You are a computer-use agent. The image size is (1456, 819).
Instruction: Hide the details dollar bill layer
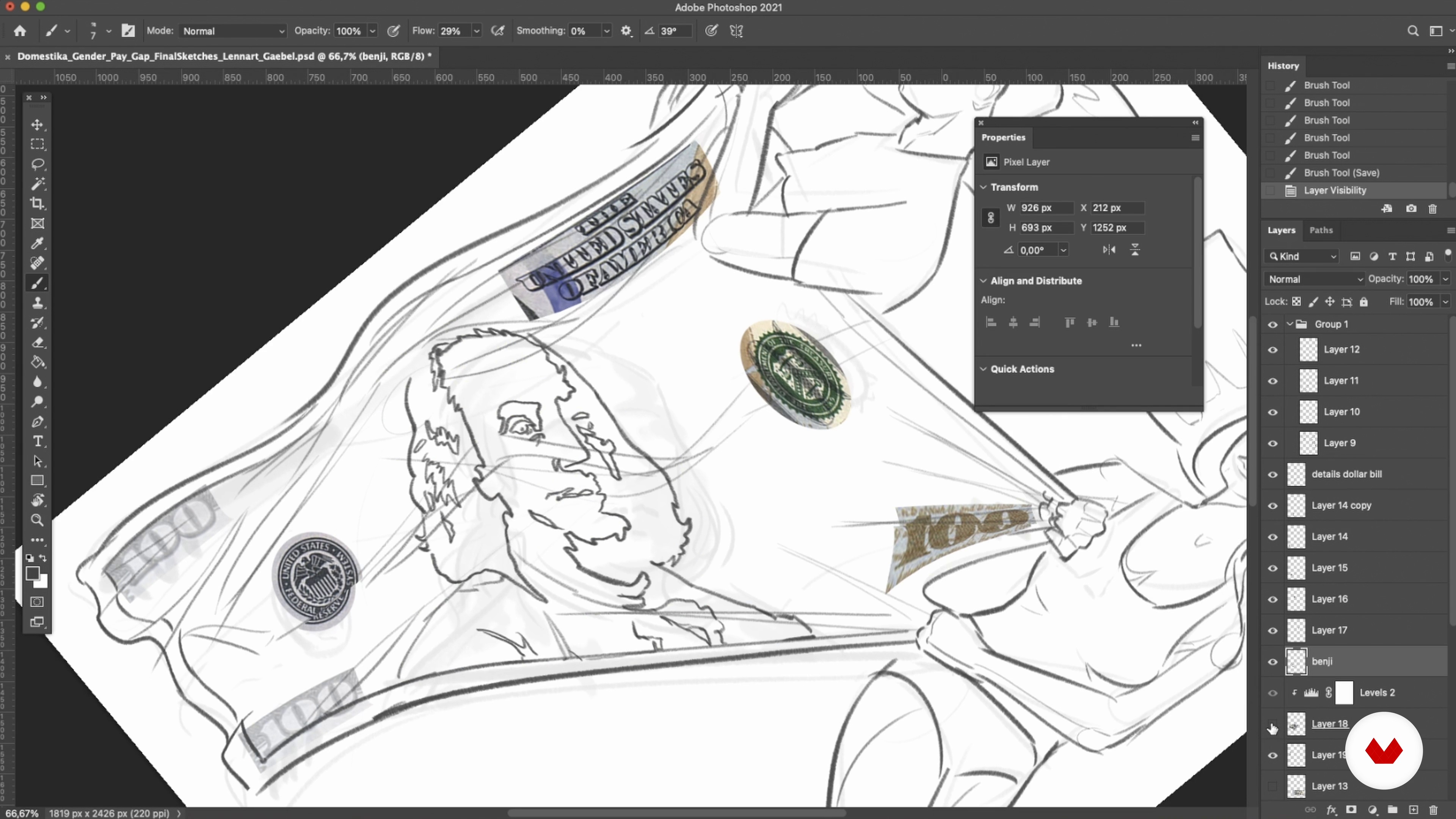click(x=1272, y=475)
